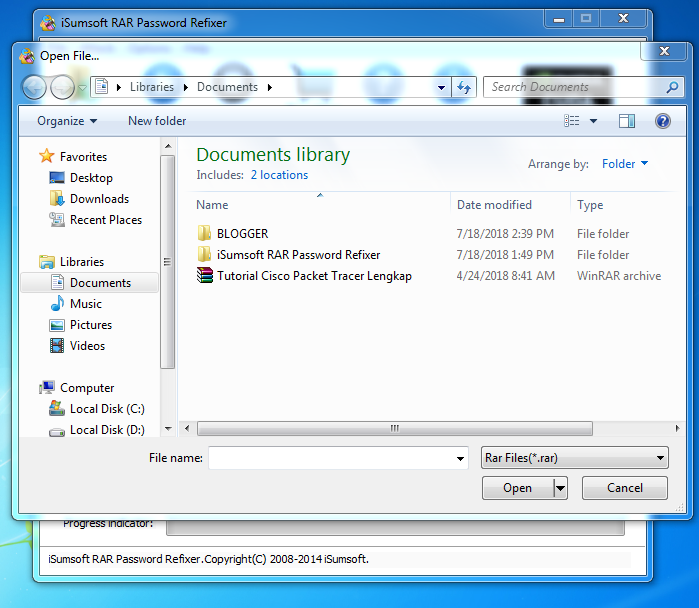Select Local Disk (C:) in navigation pane

pos(107,409)
